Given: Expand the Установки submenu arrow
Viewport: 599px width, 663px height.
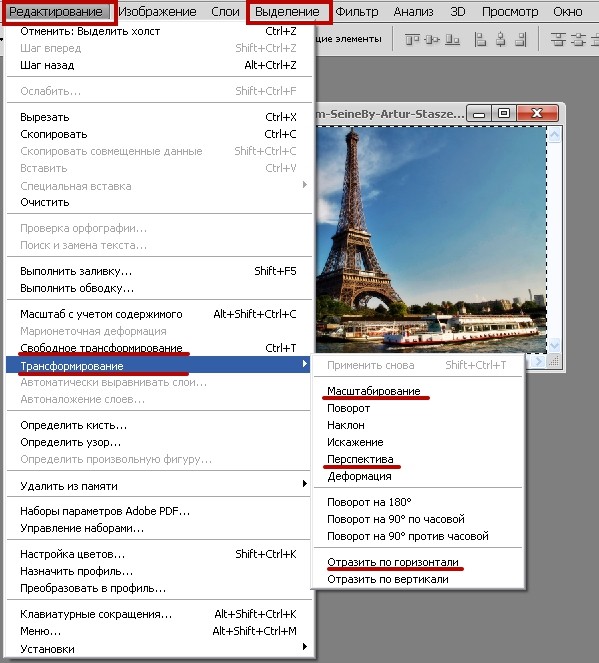Looking at the screenshot, I should (305, 647).
